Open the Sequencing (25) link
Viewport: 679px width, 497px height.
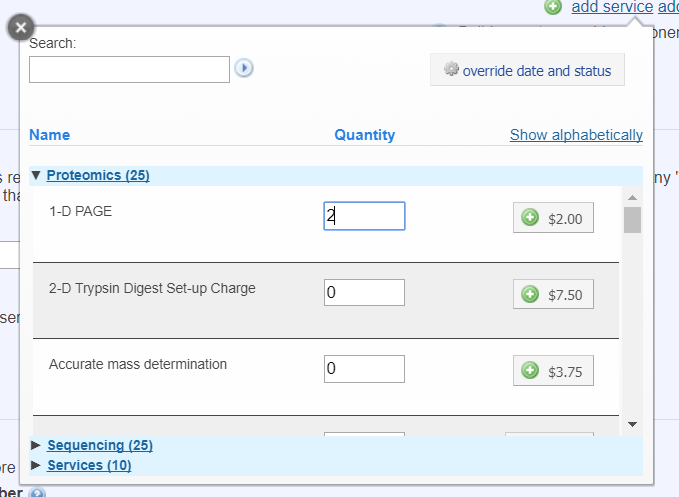(x=100, y=445)
